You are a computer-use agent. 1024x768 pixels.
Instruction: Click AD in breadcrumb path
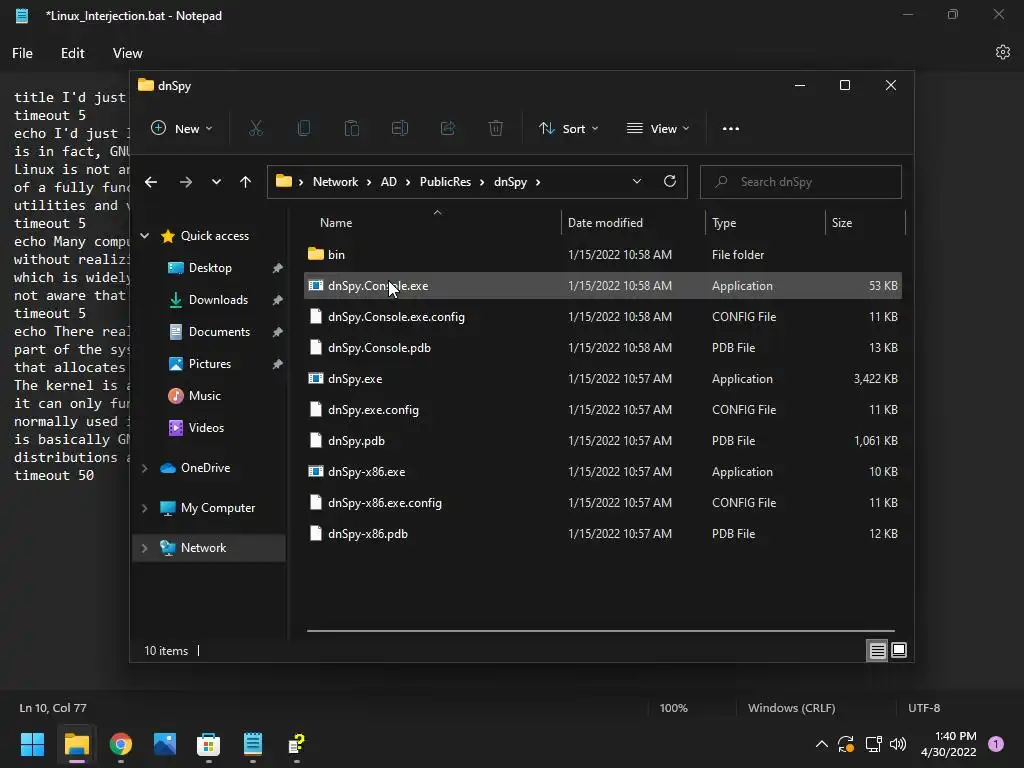pyautogui.click(x=389, y=182)
